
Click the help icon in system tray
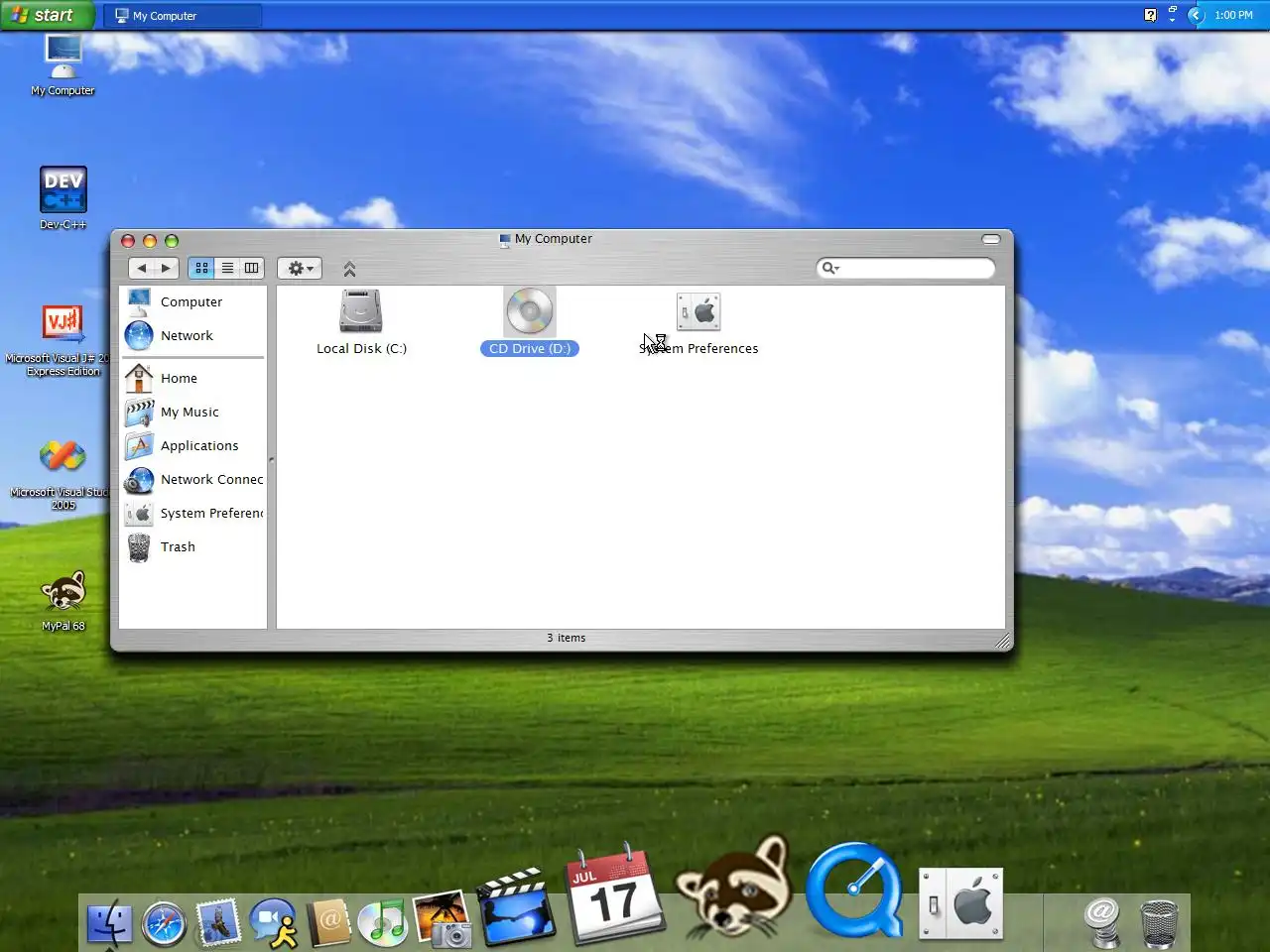(1150, 15)
